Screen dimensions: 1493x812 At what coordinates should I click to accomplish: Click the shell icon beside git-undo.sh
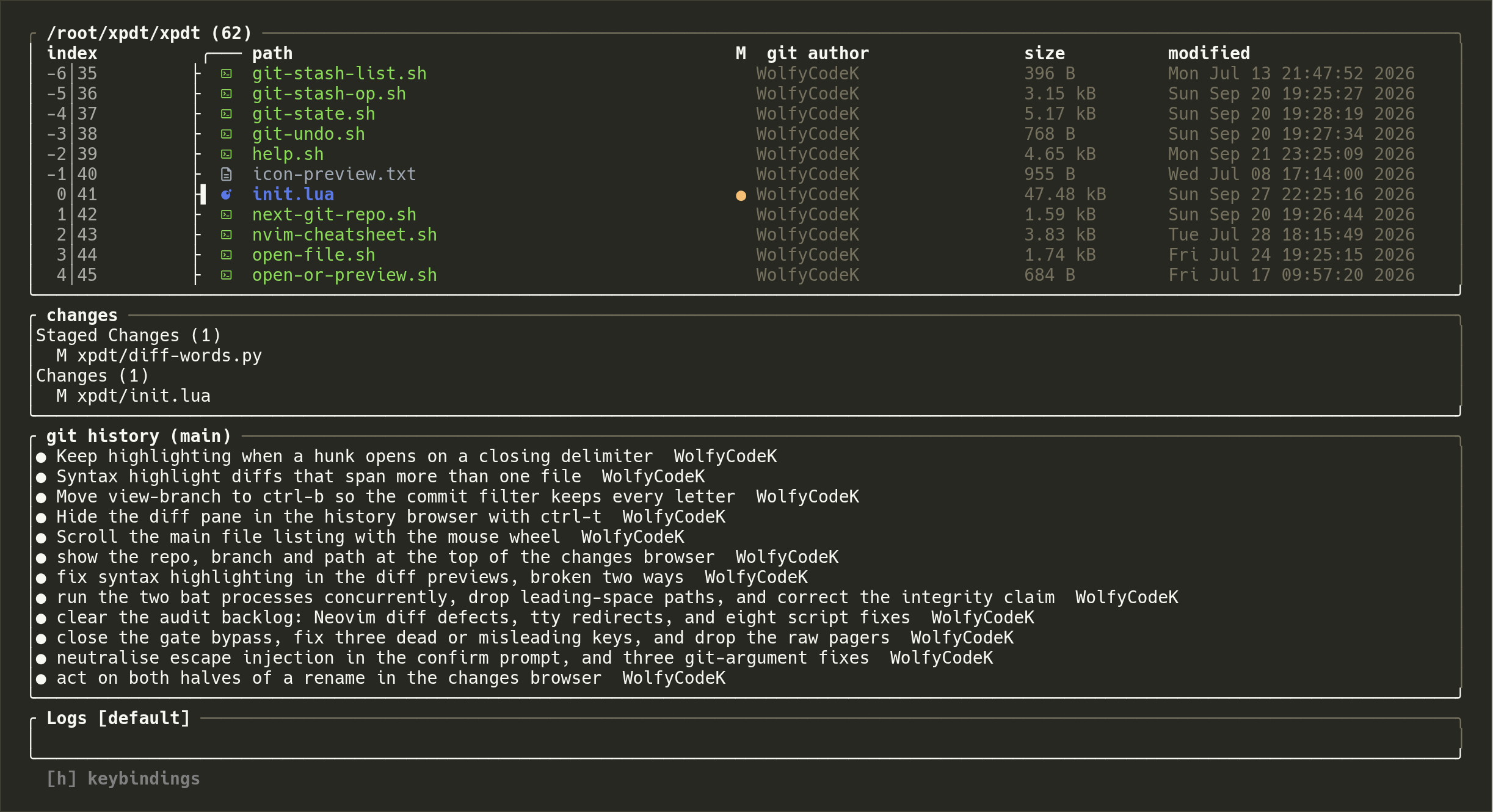pyautogui.click(x=227, y=134)
